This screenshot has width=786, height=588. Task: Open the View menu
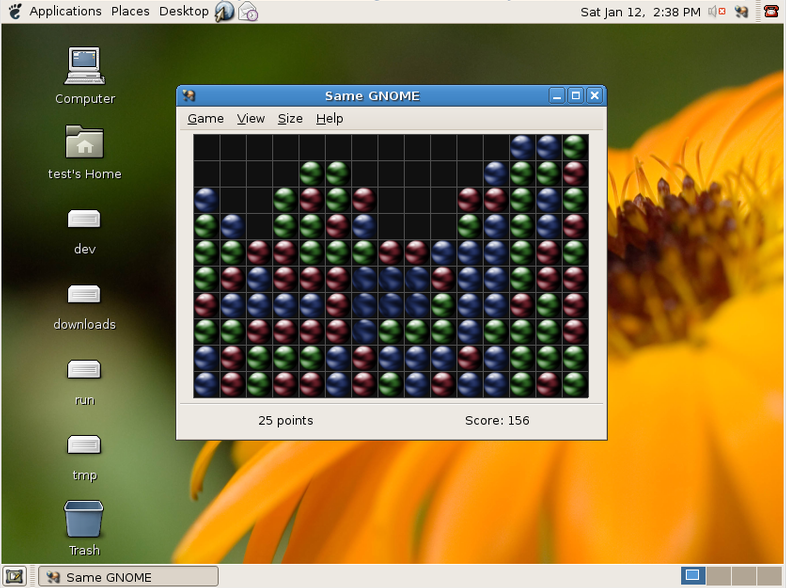pos(251,119)
